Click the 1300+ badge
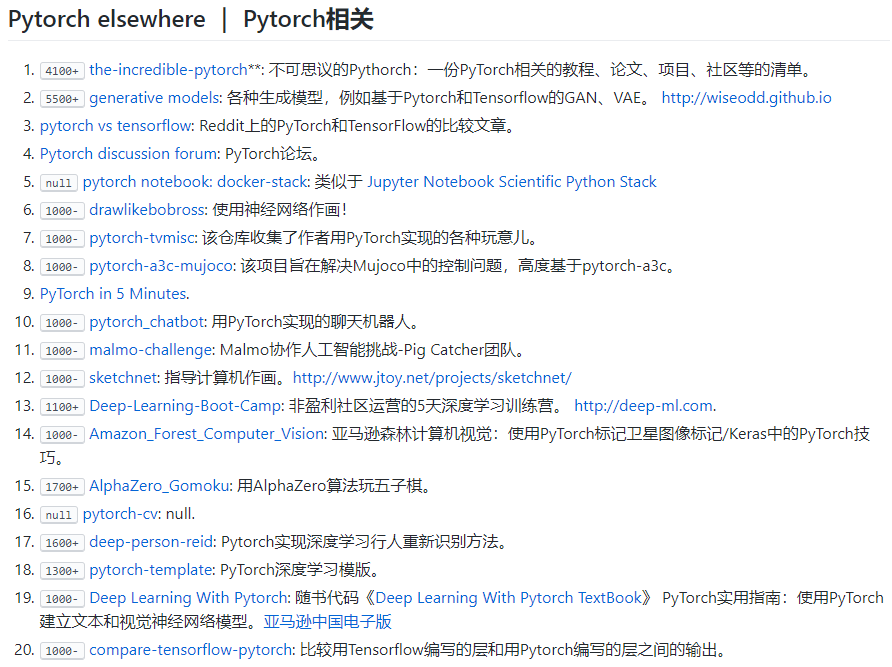Screen dimensions: 892x667 (62, 570)
